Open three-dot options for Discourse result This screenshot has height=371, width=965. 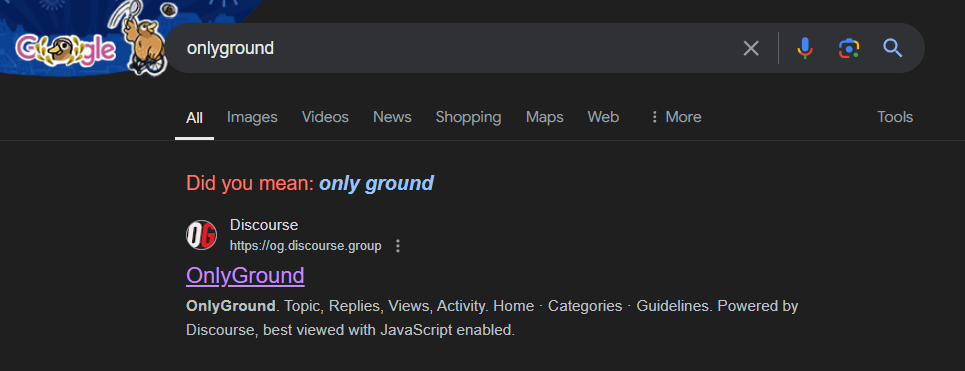[x=398, y=246]
